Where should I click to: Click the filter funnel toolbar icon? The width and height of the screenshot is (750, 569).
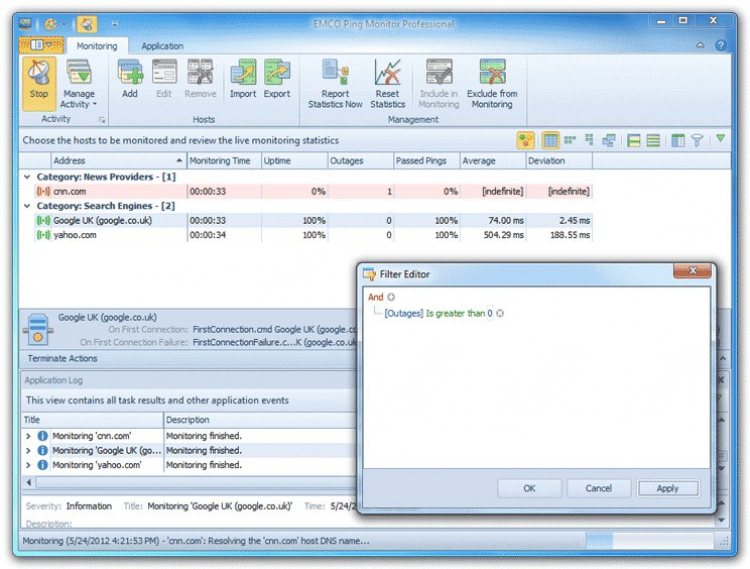click(697, 141)
